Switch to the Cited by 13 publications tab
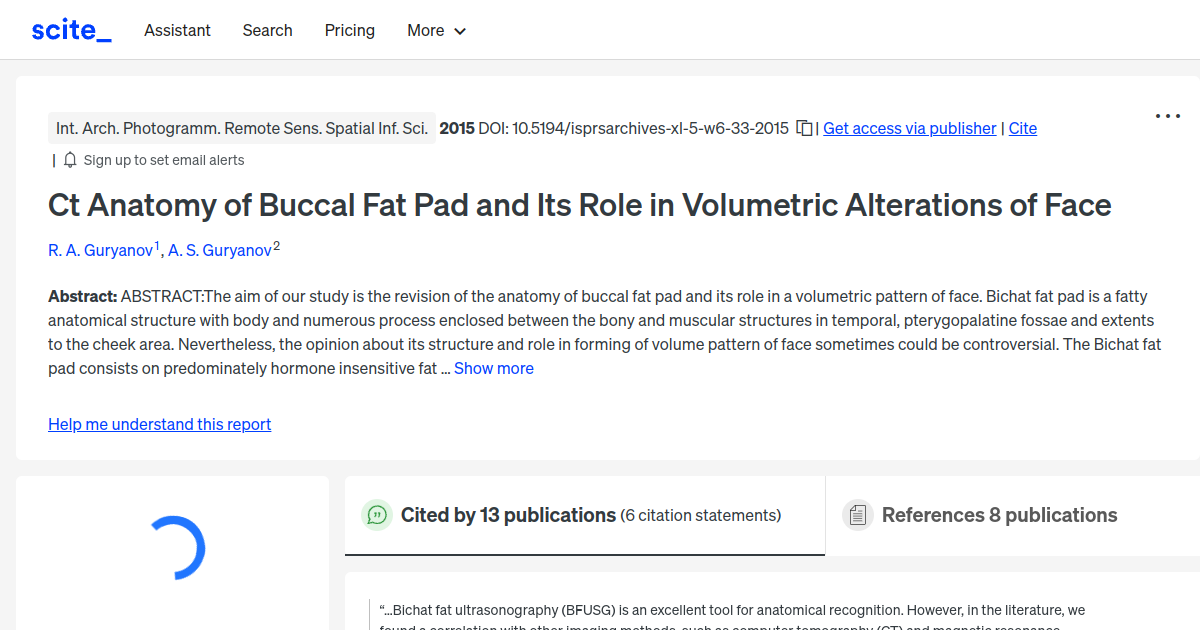The width and height of the screenshot is (1200, 630). (583, 514)
